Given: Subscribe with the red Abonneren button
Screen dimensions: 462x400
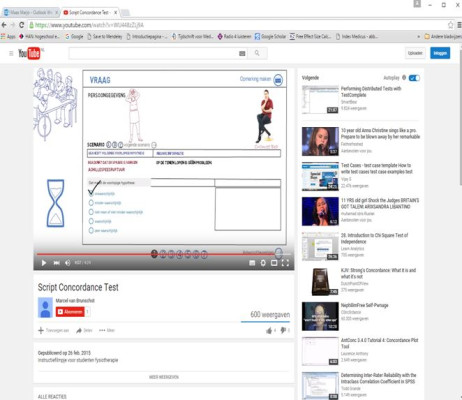Looking at the screenshot, I should point(70,312).
